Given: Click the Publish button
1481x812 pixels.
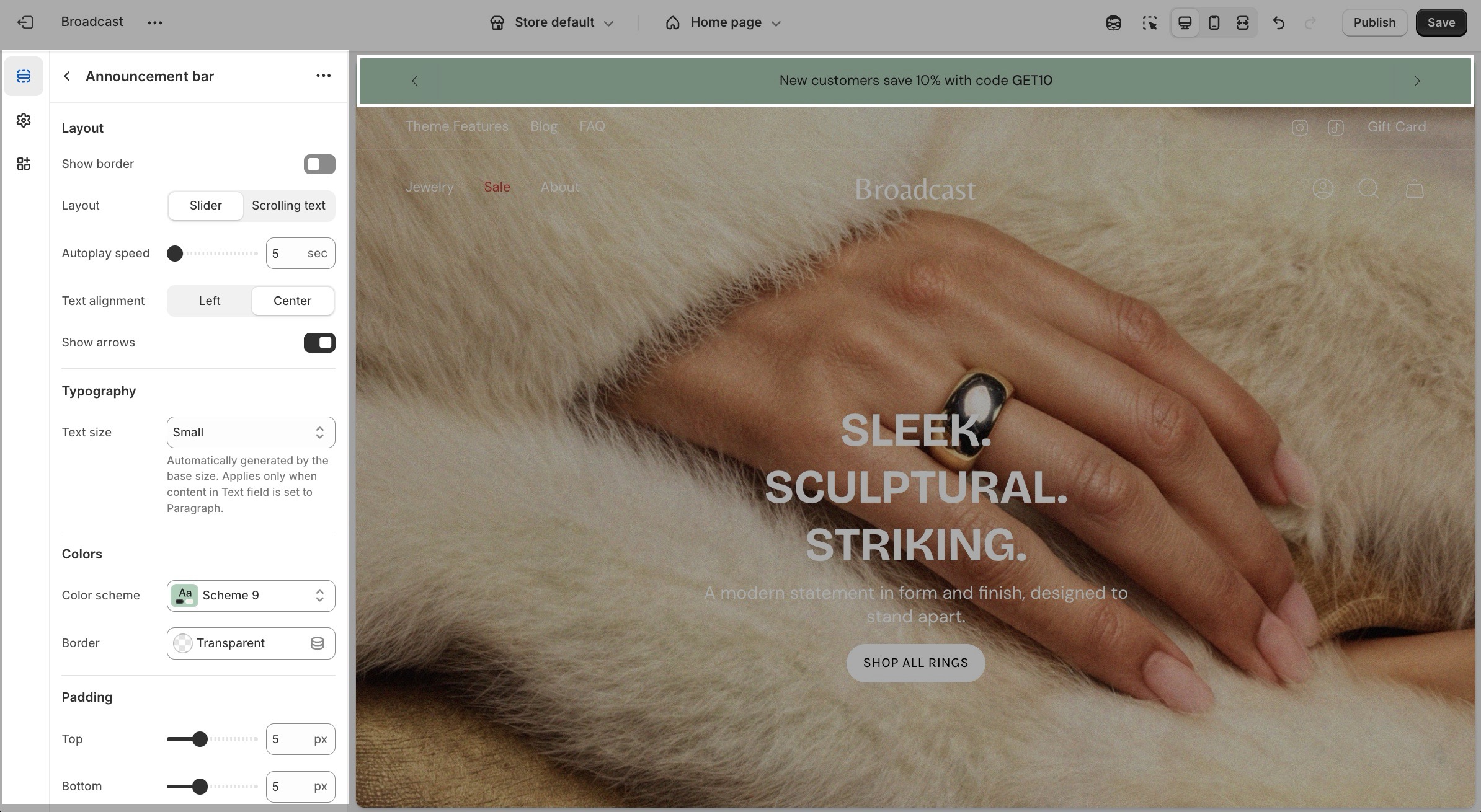Looking at the screenshot, I should pyautogui.click(x=1374, y=23).
